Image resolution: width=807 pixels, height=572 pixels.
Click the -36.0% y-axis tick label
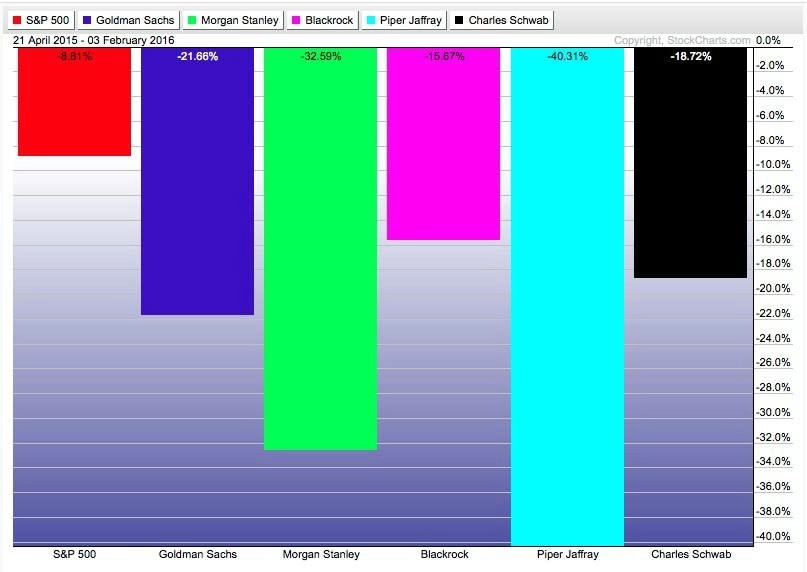click(x=773, y=487)
